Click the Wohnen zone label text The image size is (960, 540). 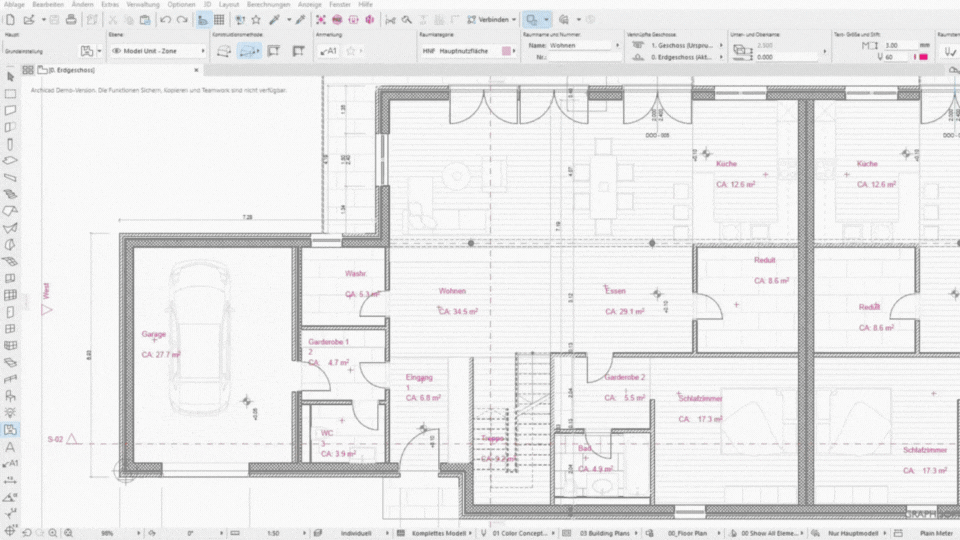(x=452, y=291)
